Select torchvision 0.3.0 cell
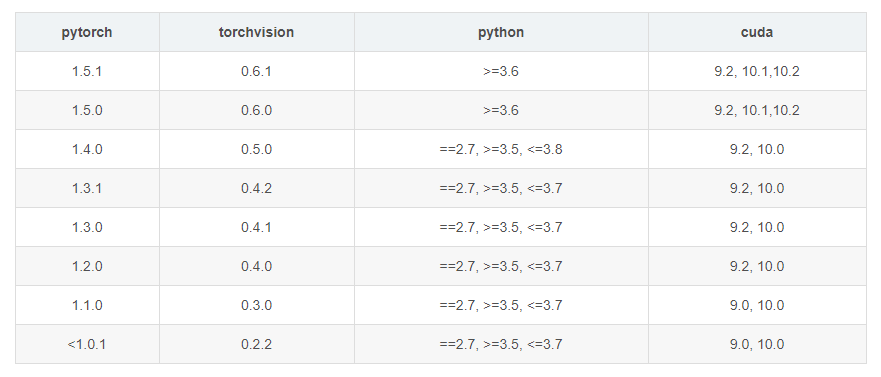 257,305
